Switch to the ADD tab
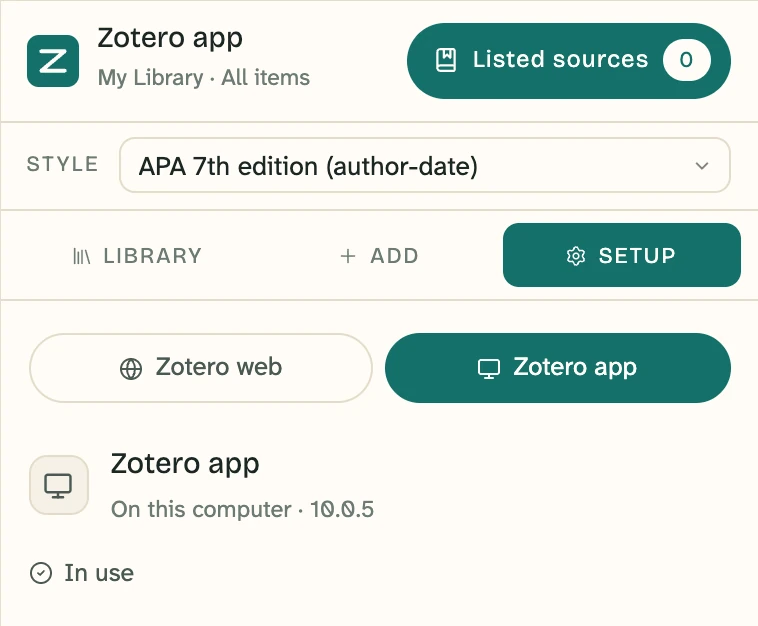The height and width of the screenshot is (626, 758). pyautogui.click(x=379, y=256)
